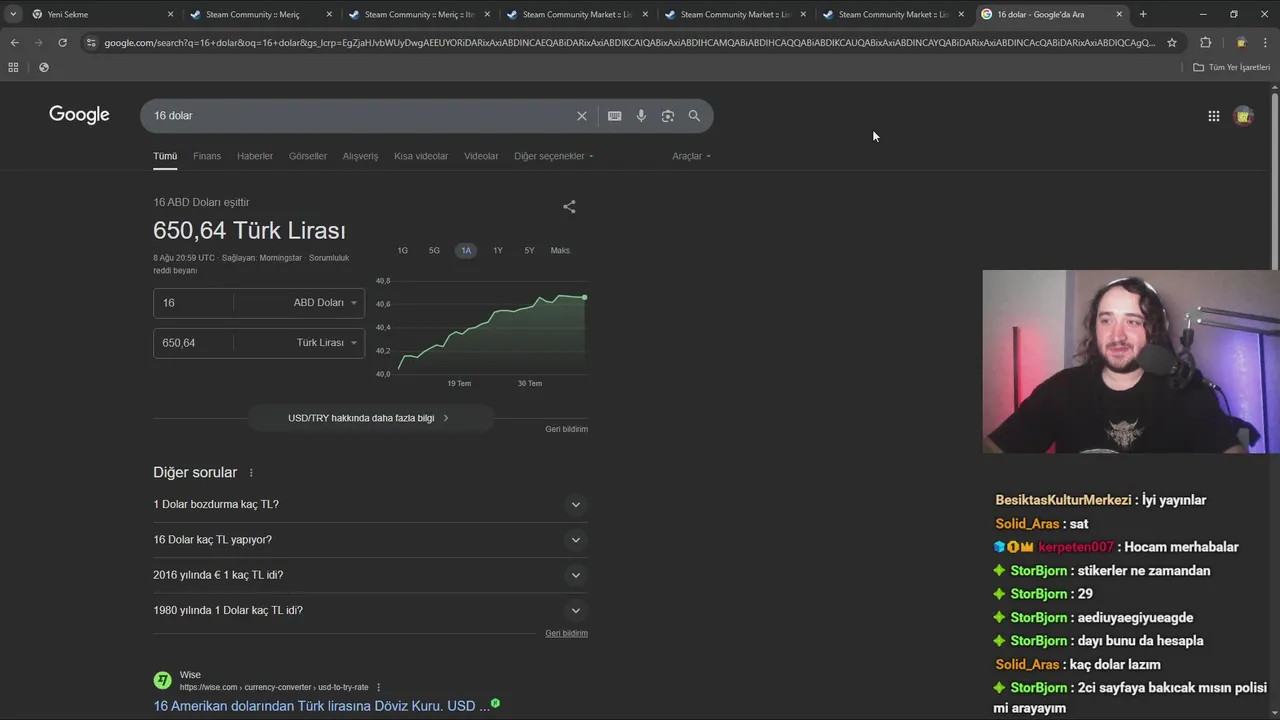Click the Google search text box
This screenshot has height=720, width=1280.
point(360,116)
